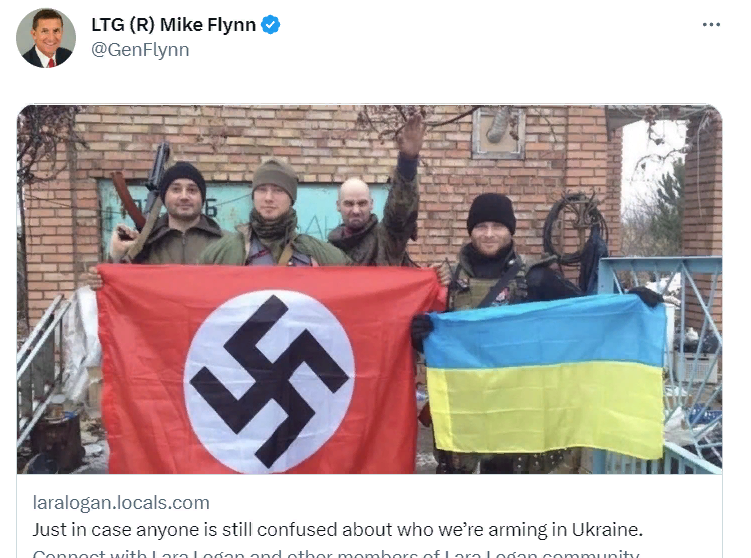Open the @GenFlynn handle link
This screenshot has width=751, height=558.
point(140,50)
